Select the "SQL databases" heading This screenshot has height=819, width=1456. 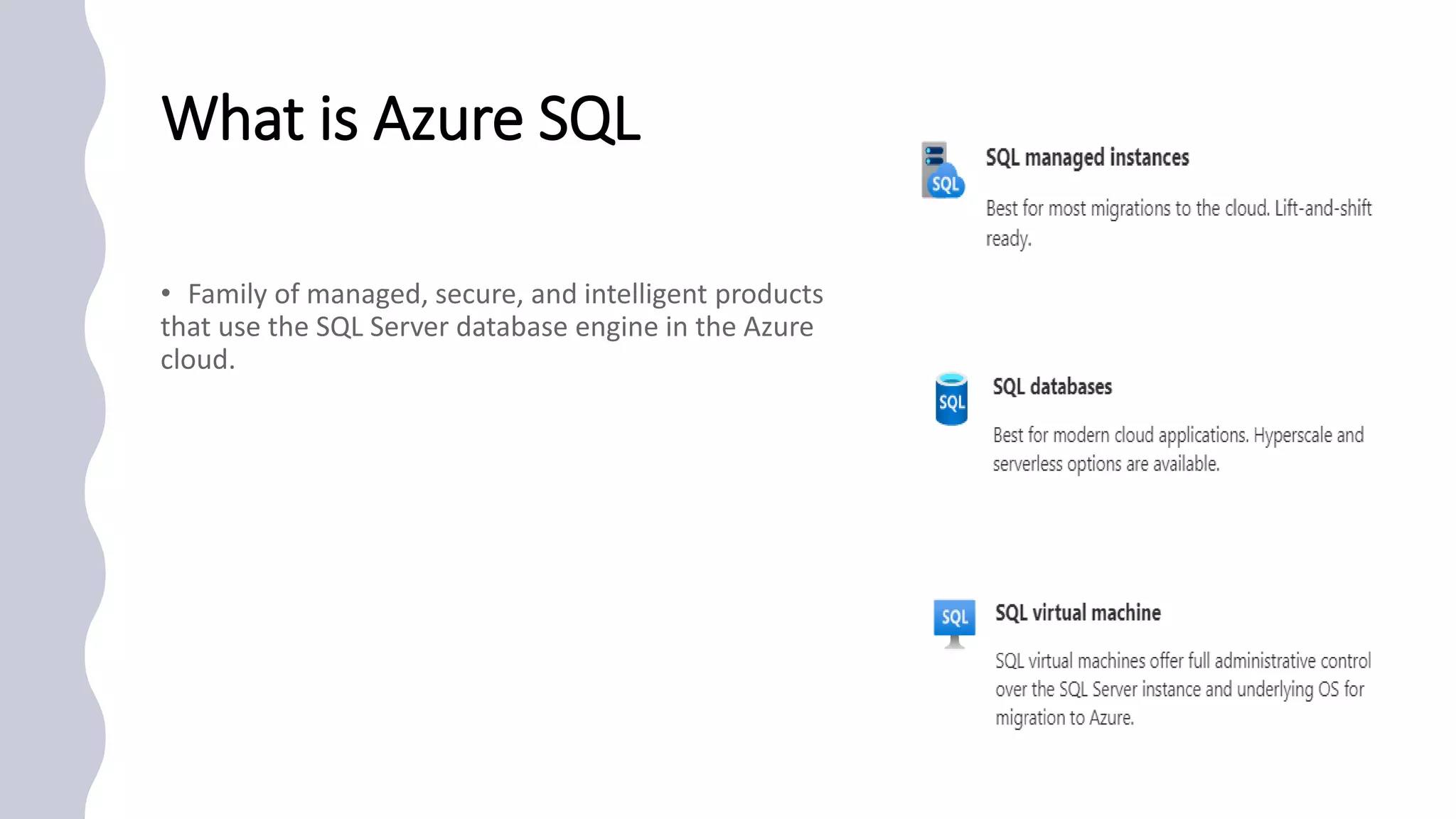pyautogui.click(x=1052, y=387)
